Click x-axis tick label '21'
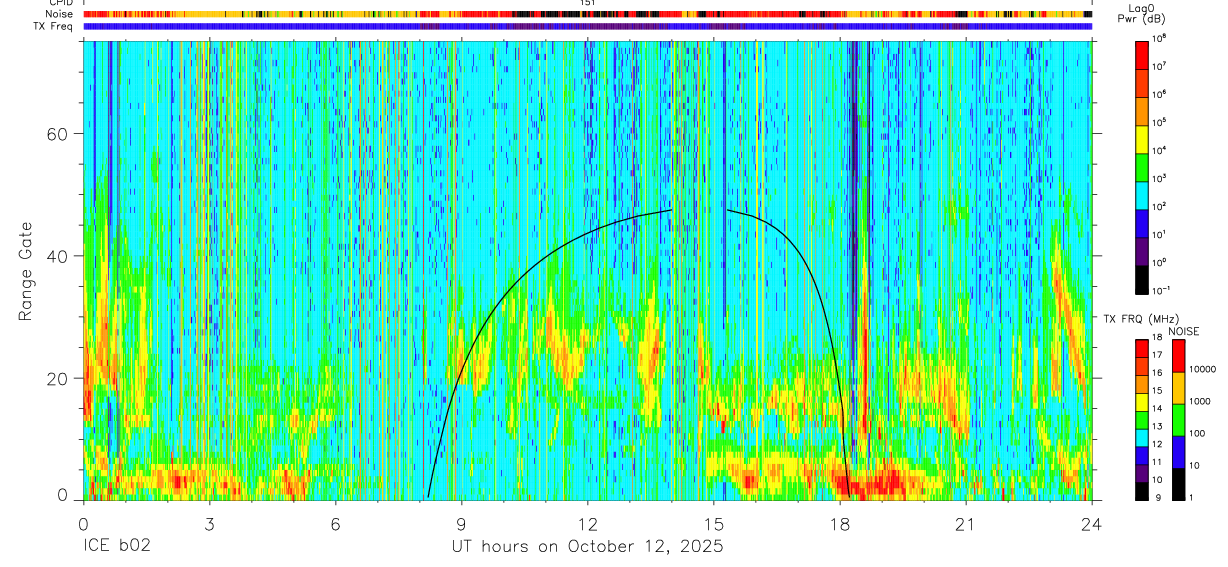The width and height of the screenshot is (1228, 567). [966, 524]
